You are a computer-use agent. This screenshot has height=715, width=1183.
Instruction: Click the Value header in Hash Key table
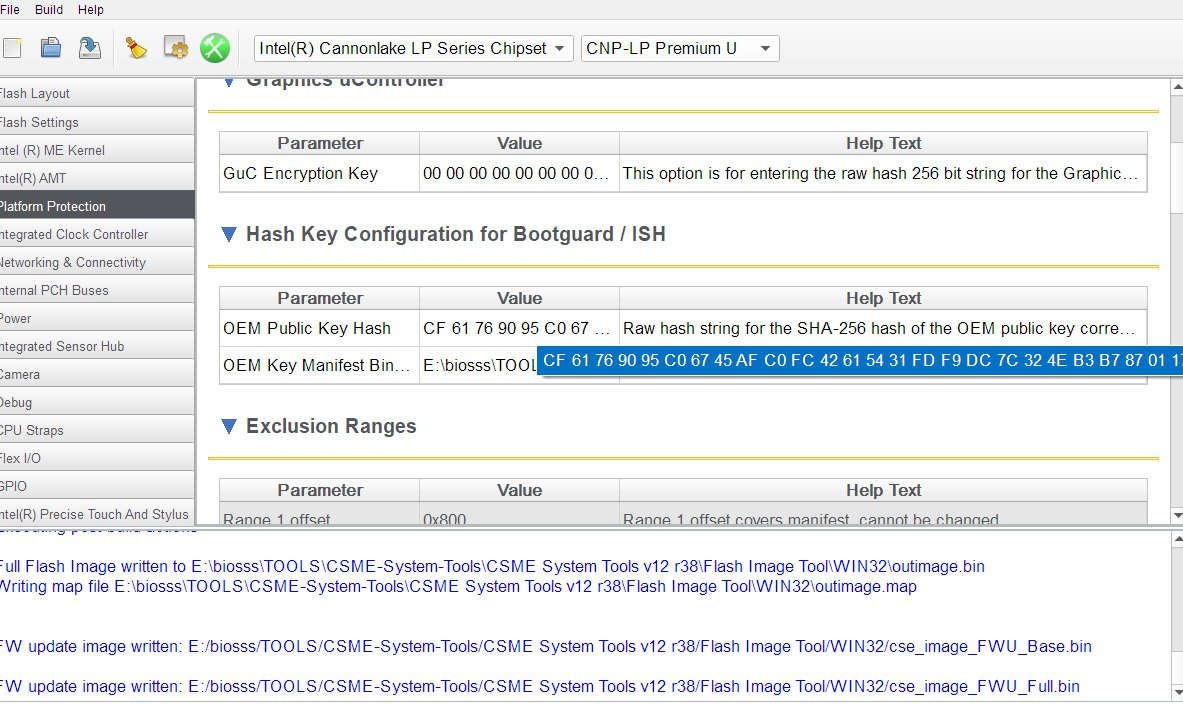[519, 298]
